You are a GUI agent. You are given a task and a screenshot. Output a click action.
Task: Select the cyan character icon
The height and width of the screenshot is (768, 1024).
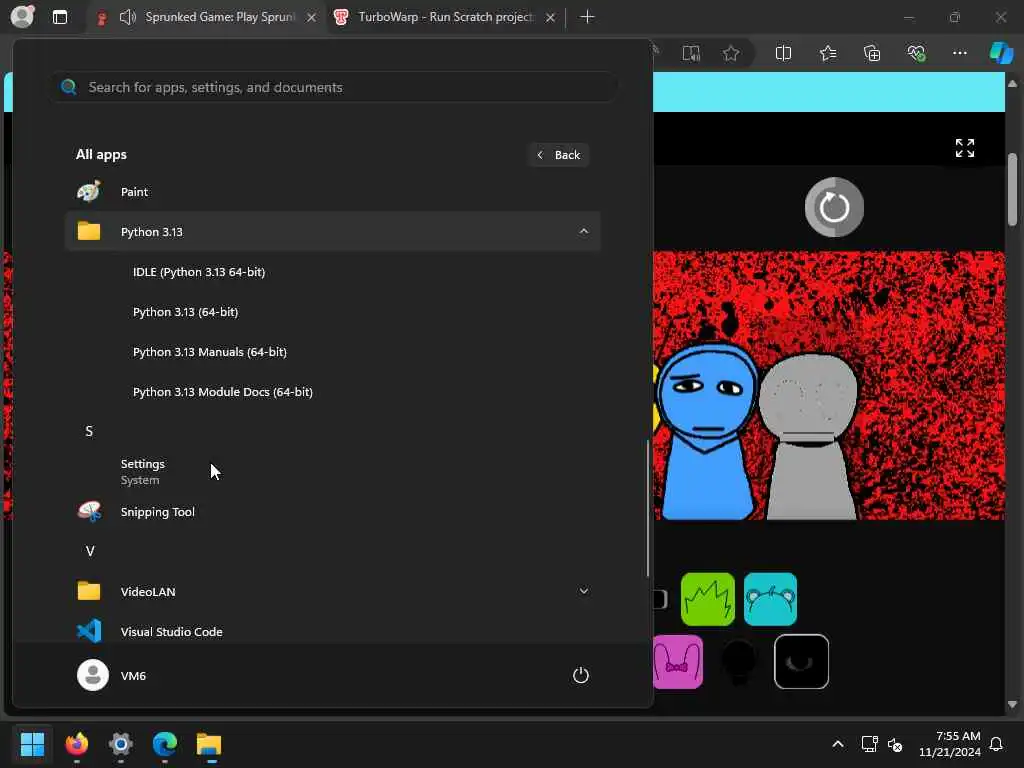click(x=770, y=599)
